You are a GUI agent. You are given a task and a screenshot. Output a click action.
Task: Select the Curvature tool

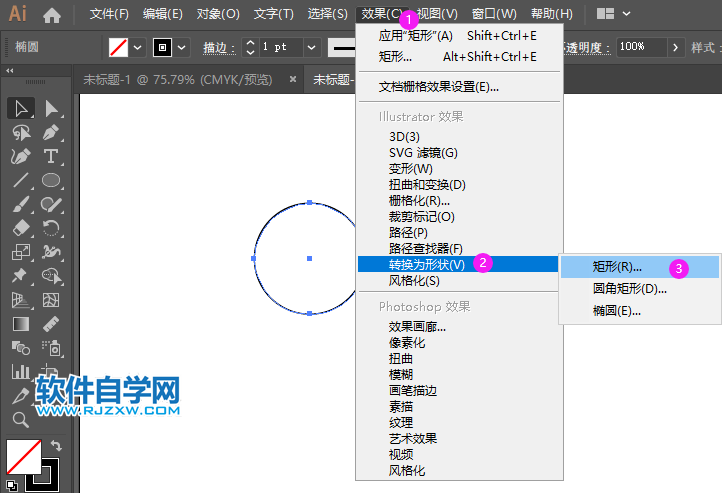(20, 157)
